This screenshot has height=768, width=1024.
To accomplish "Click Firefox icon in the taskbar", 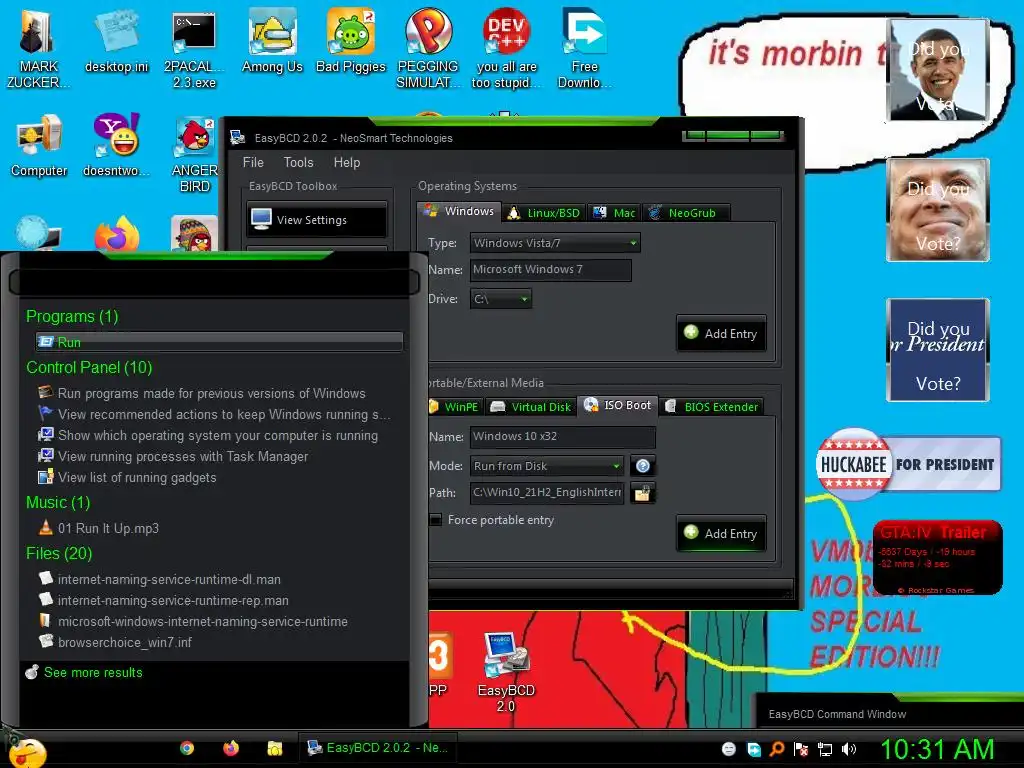I will pos(231,748).
